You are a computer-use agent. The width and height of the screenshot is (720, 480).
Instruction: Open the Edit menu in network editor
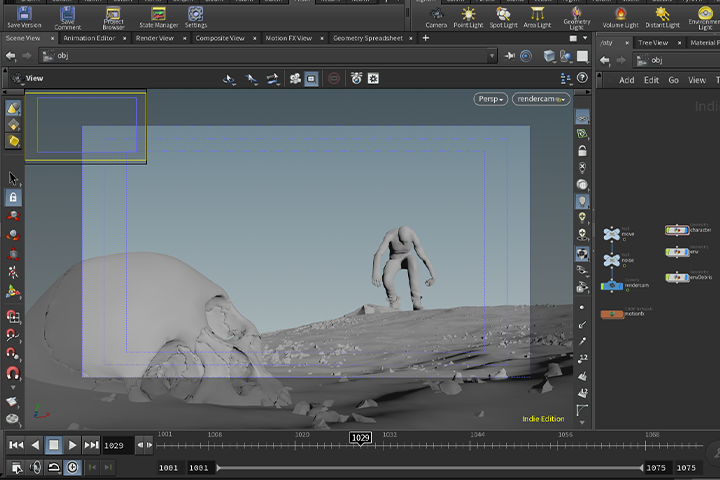(x=651, y=80)
